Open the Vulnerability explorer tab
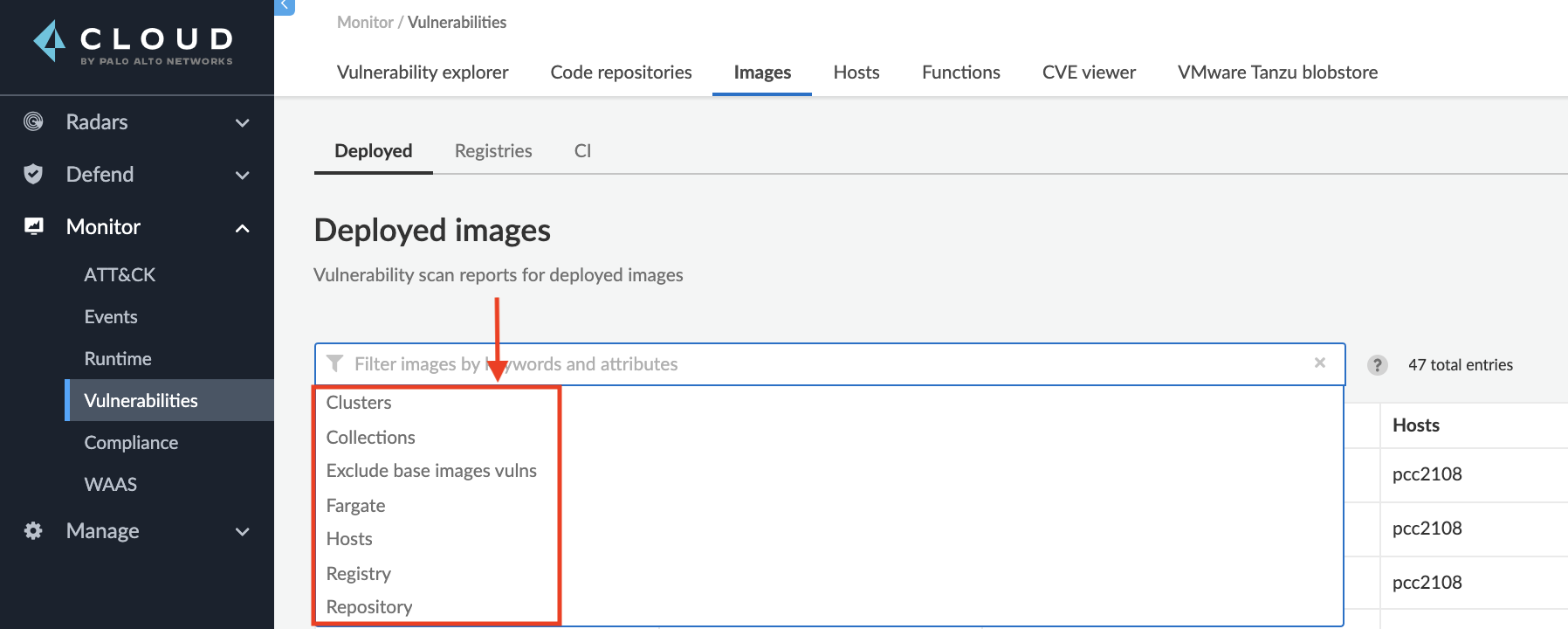 point(423,73)
